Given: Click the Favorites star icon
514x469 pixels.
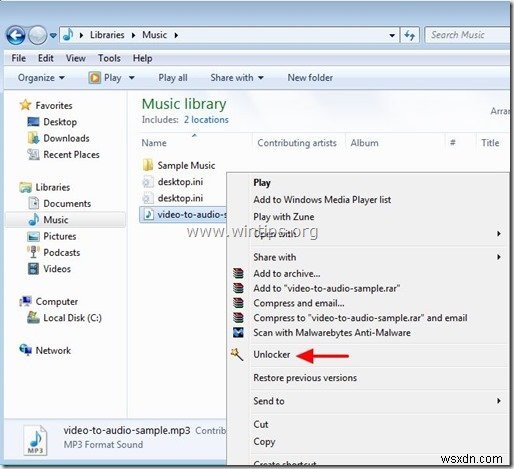Looking at the screenshot, I should pyautogui.click(x=25, y=105).
